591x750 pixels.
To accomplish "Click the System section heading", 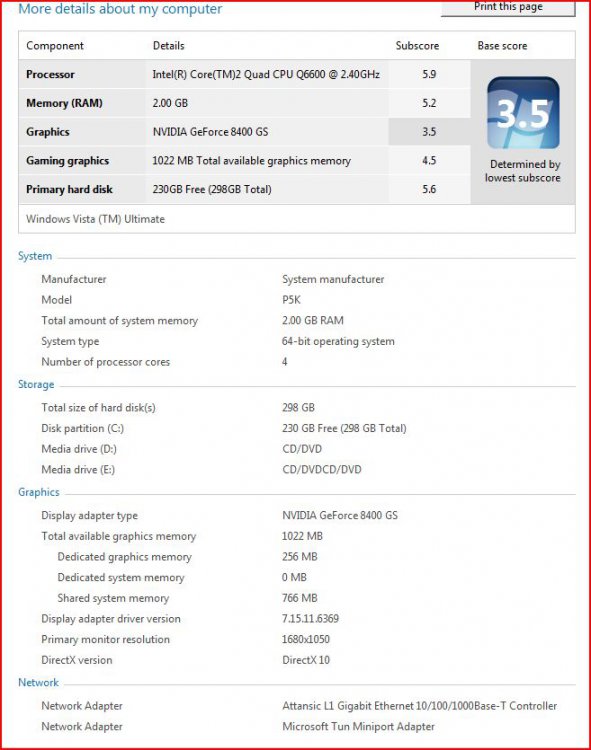I will pos(35,256).
